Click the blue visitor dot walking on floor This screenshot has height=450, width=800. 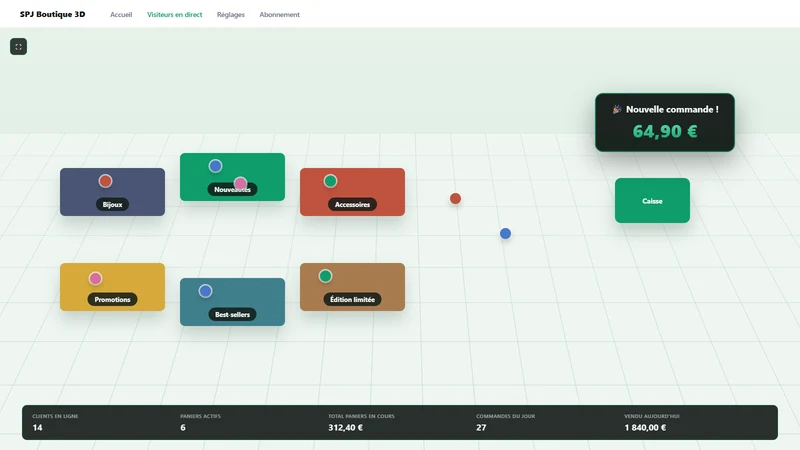[505, 234]
